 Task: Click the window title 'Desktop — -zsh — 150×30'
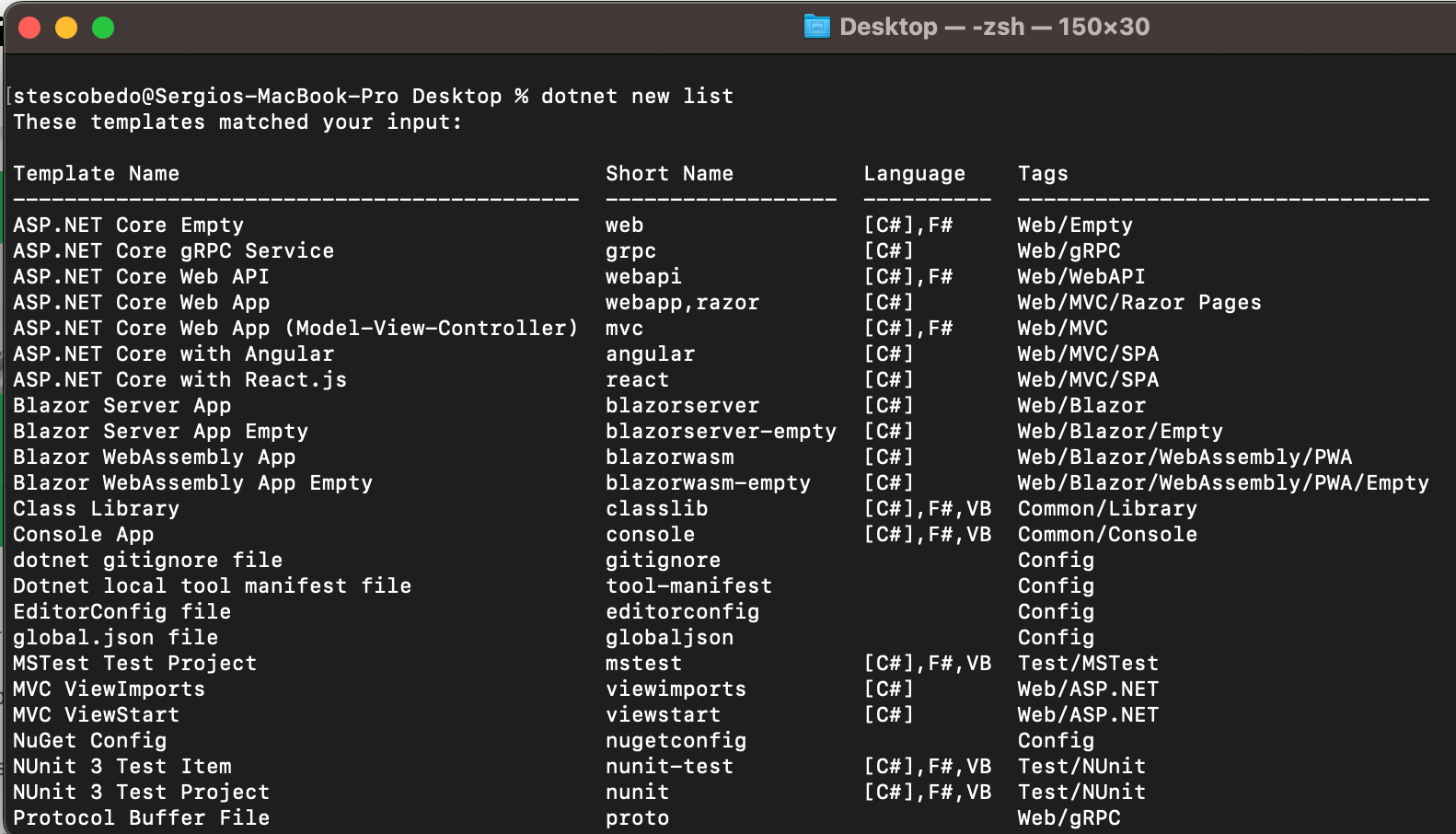(x=994, y=27)
